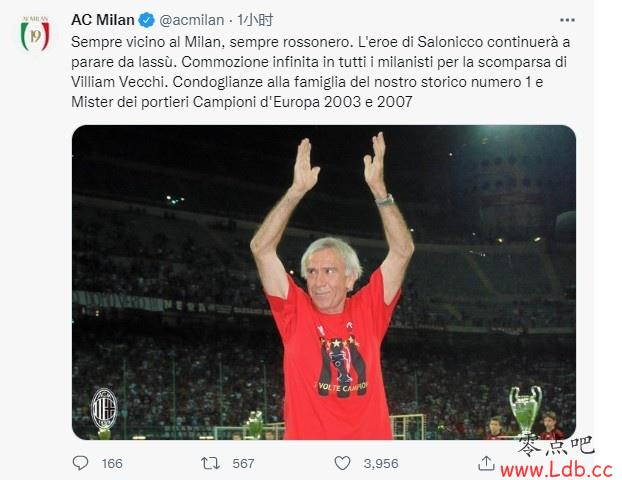Open the @acmilan handle link
Image resolution: width=622 pixels, height=480 pixels.
point(192,20)
